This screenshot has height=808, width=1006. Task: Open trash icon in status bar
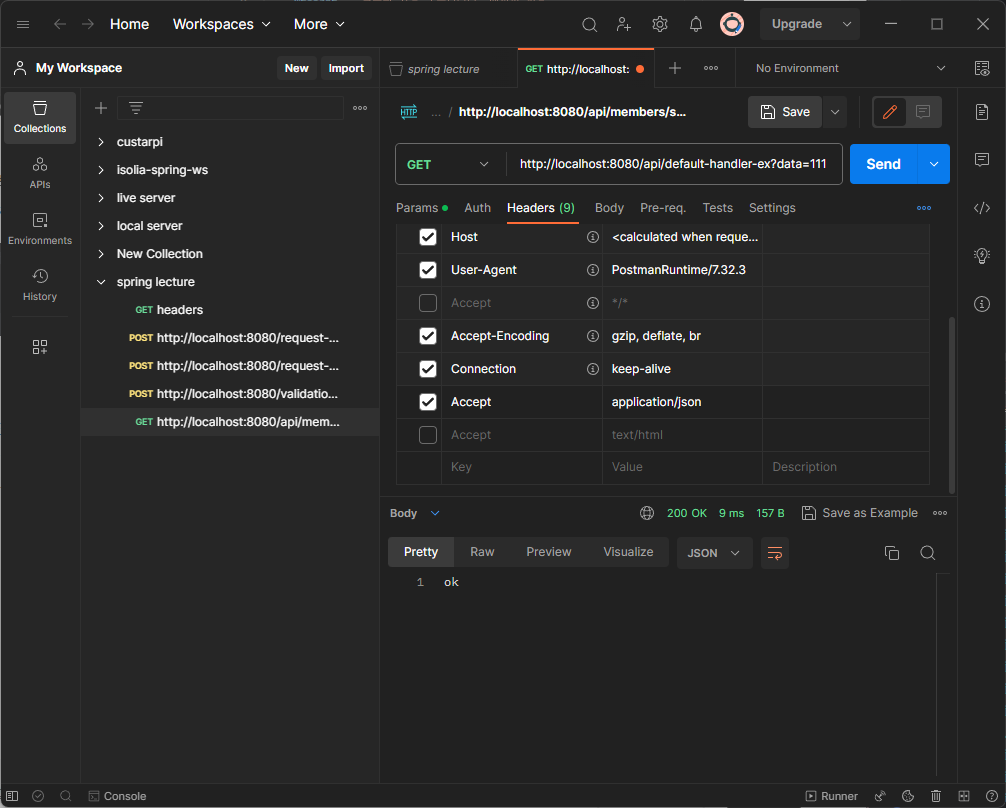coord(936,796)
